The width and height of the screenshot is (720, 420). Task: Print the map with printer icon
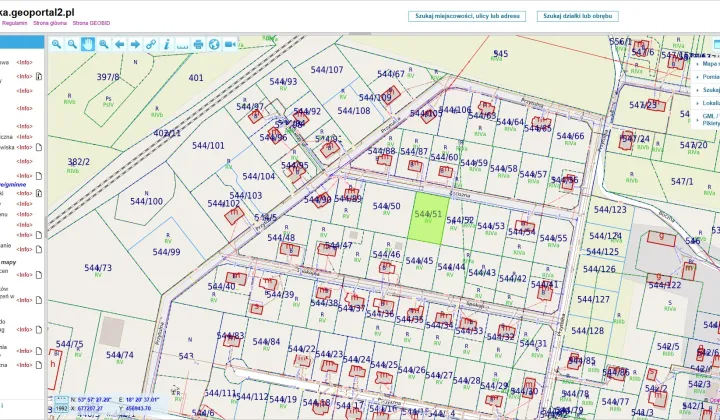click(x=198, y=44)
